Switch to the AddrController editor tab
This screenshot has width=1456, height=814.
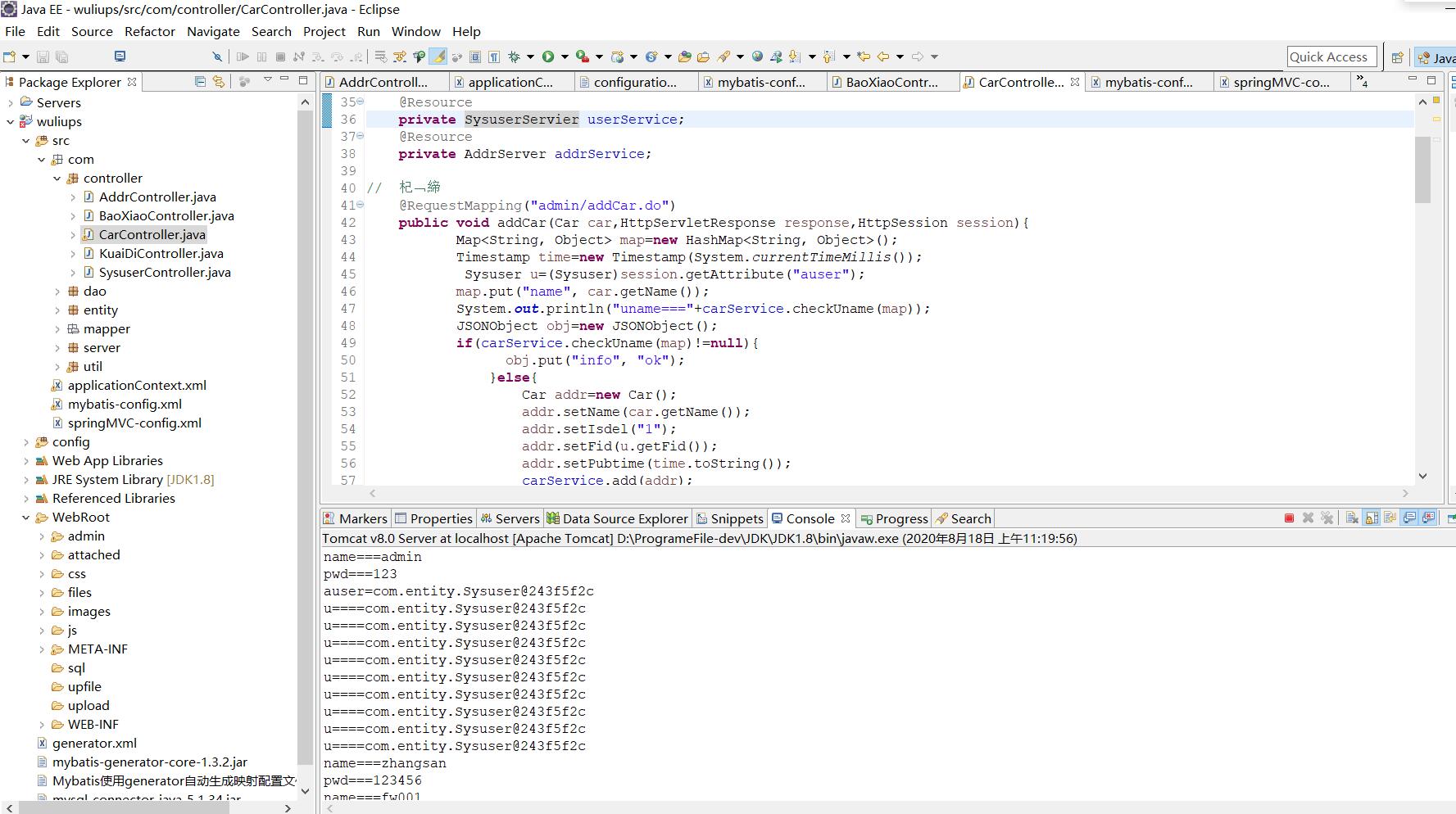[x=383, y=82]
